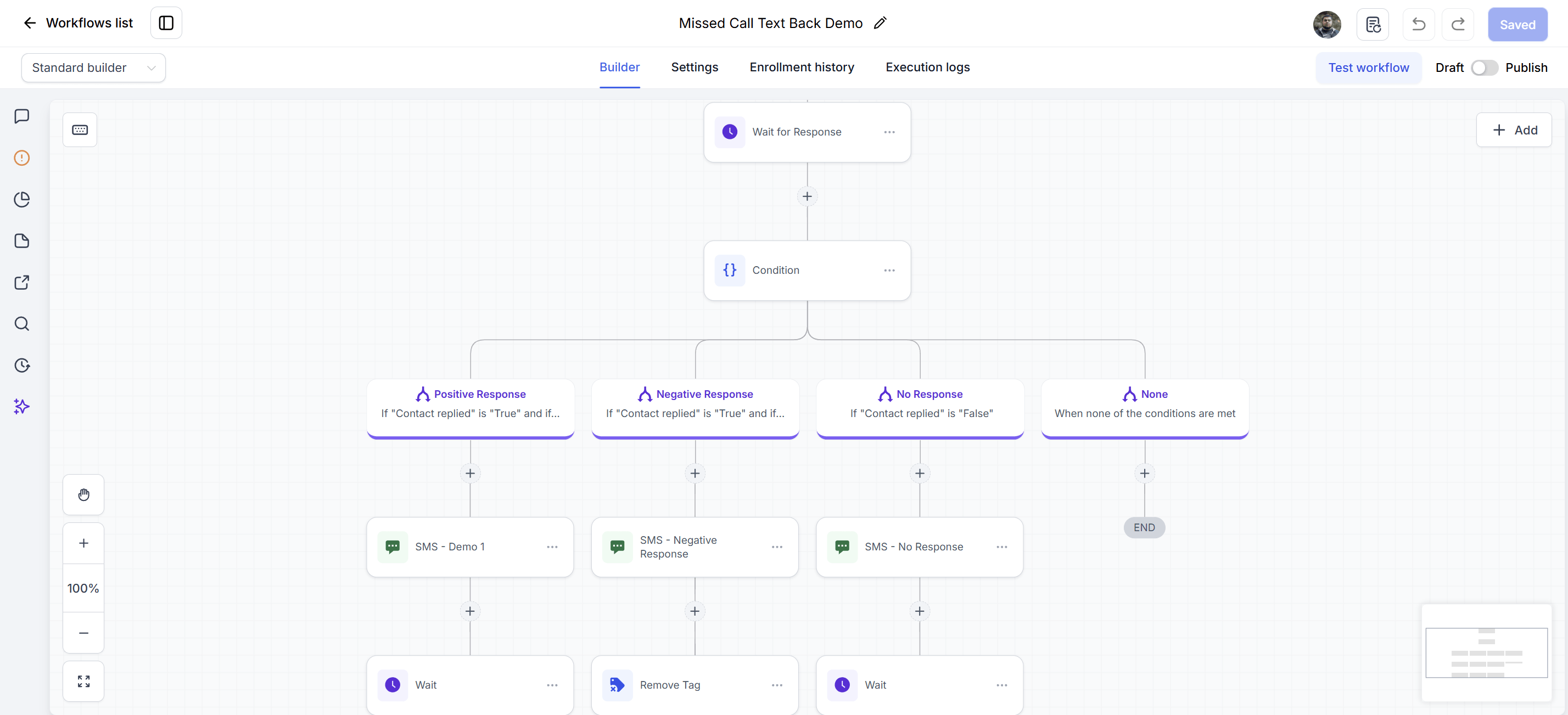The height and width of the screenshot is (715, 1568).
Task: Open the AI sparkle icon in sidebar
Action: click(x=22, y=407)
